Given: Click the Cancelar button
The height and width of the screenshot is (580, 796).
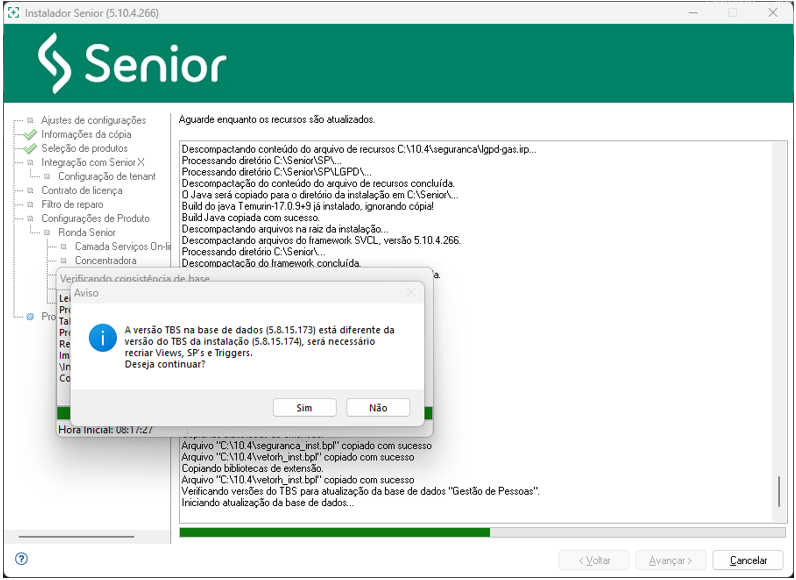Looking at the screenshot, I should (x=748, y=560).
